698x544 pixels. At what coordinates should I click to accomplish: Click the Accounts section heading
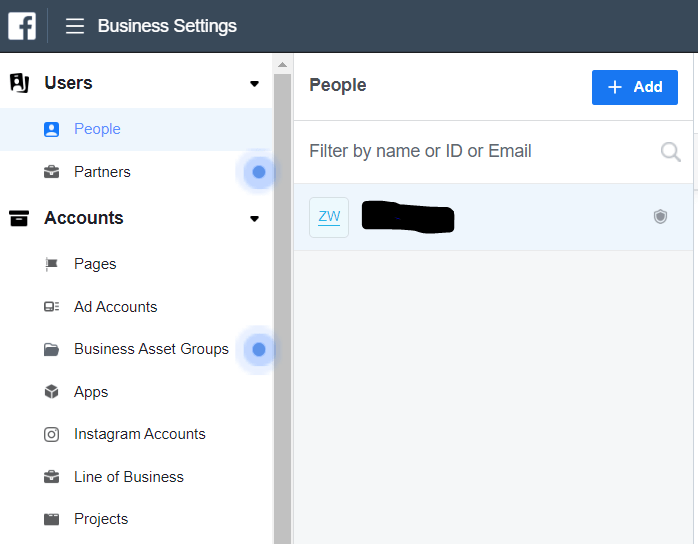(x=84, y=218)
